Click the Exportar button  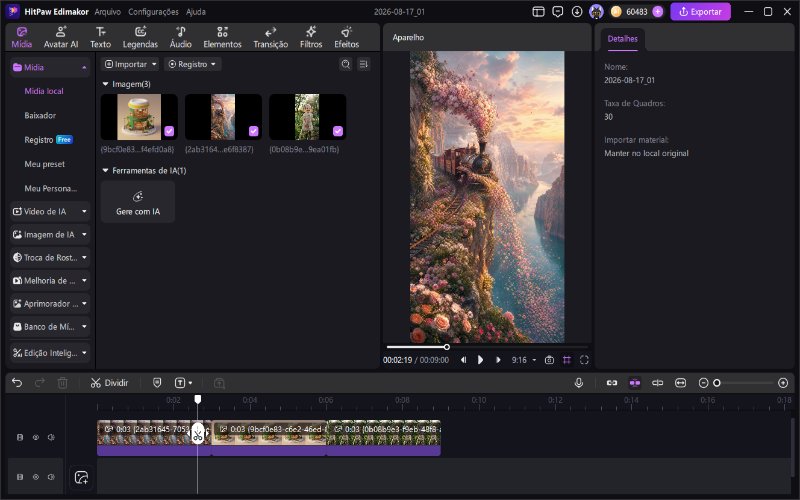point(700,11)
